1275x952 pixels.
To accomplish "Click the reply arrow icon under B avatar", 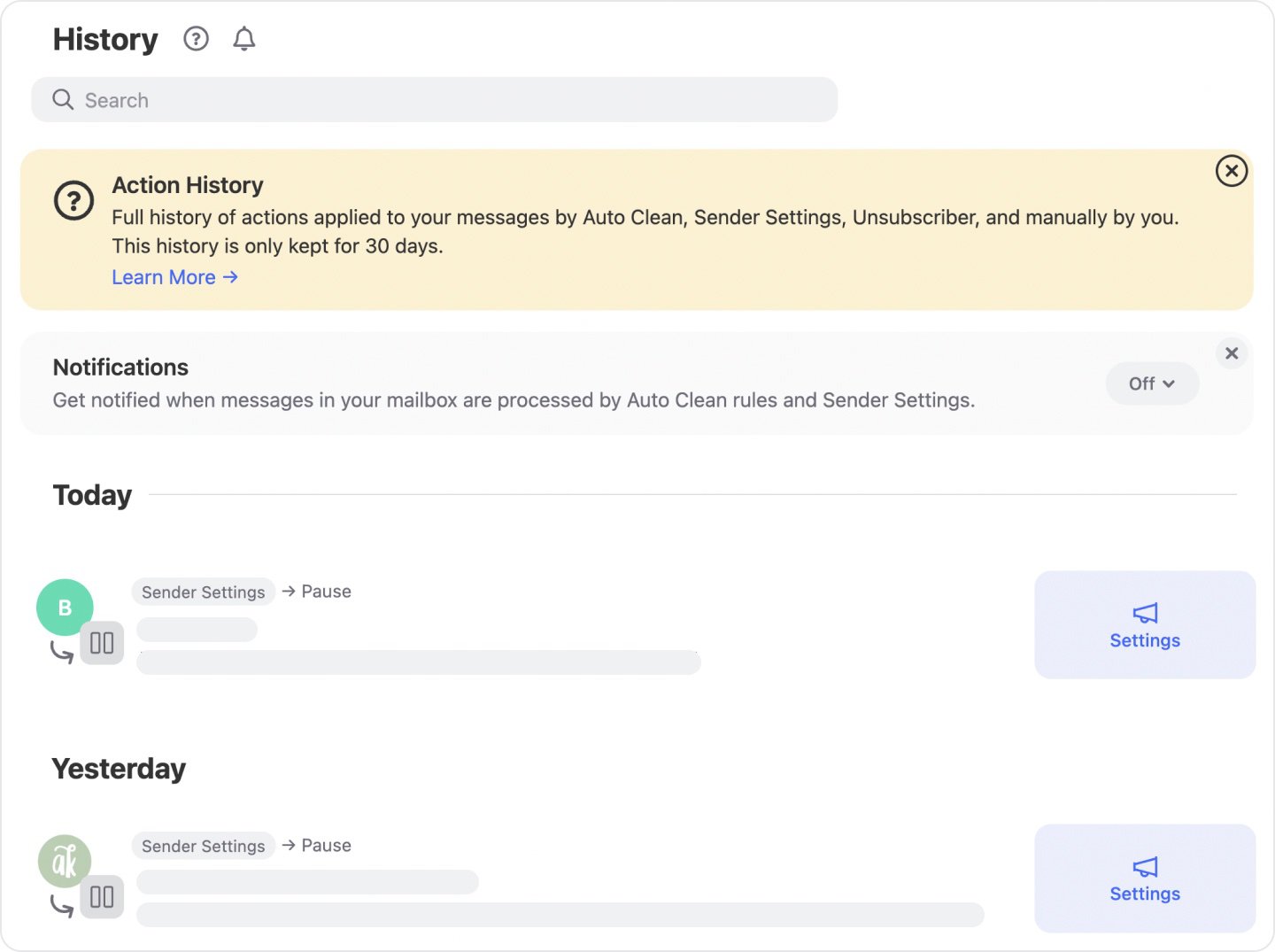I will [61, 653].
